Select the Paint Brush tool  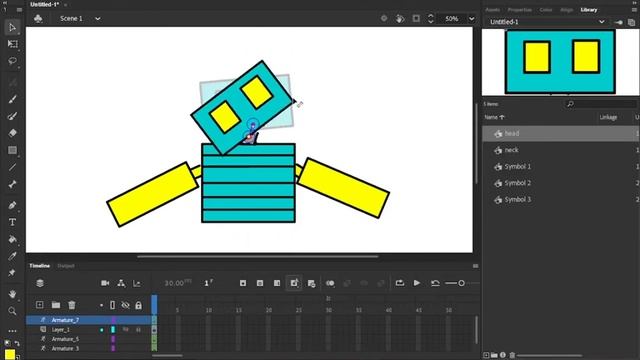coord(12,116)
